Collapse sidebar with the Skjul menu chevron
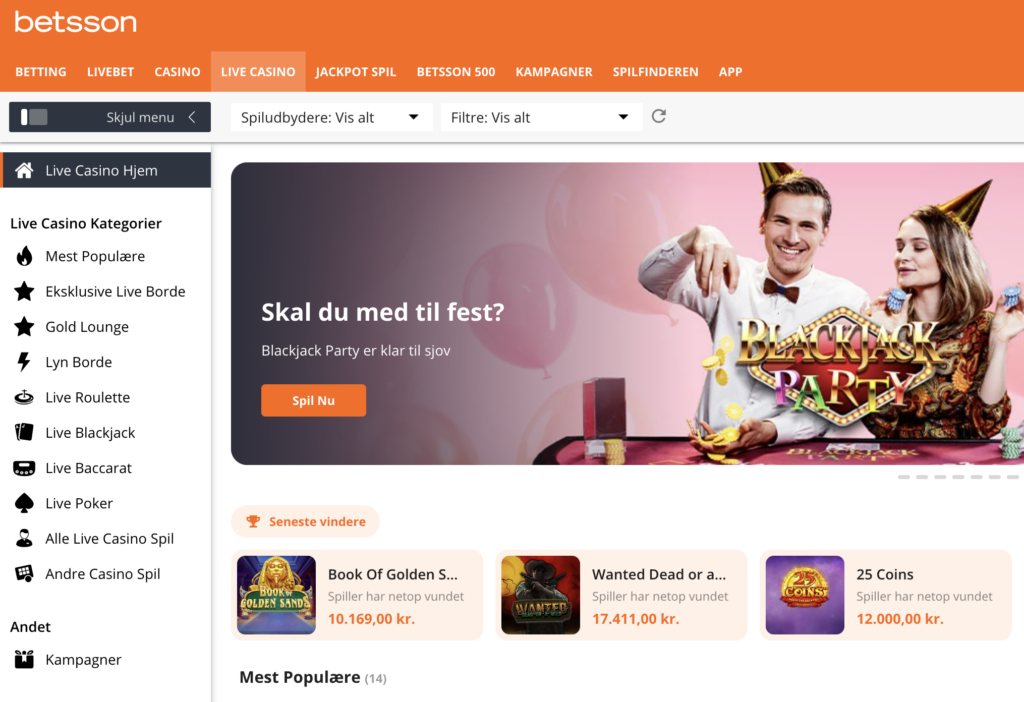The image size is (1024, 702). 192,117
